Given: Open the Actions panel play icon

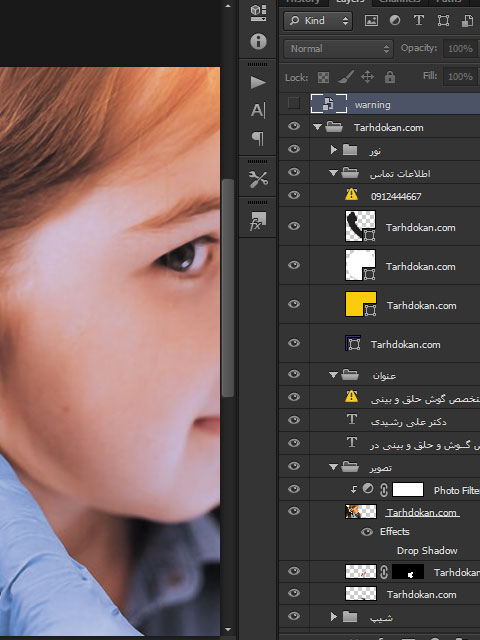Looking at the screenshot, I should point(258,82).
